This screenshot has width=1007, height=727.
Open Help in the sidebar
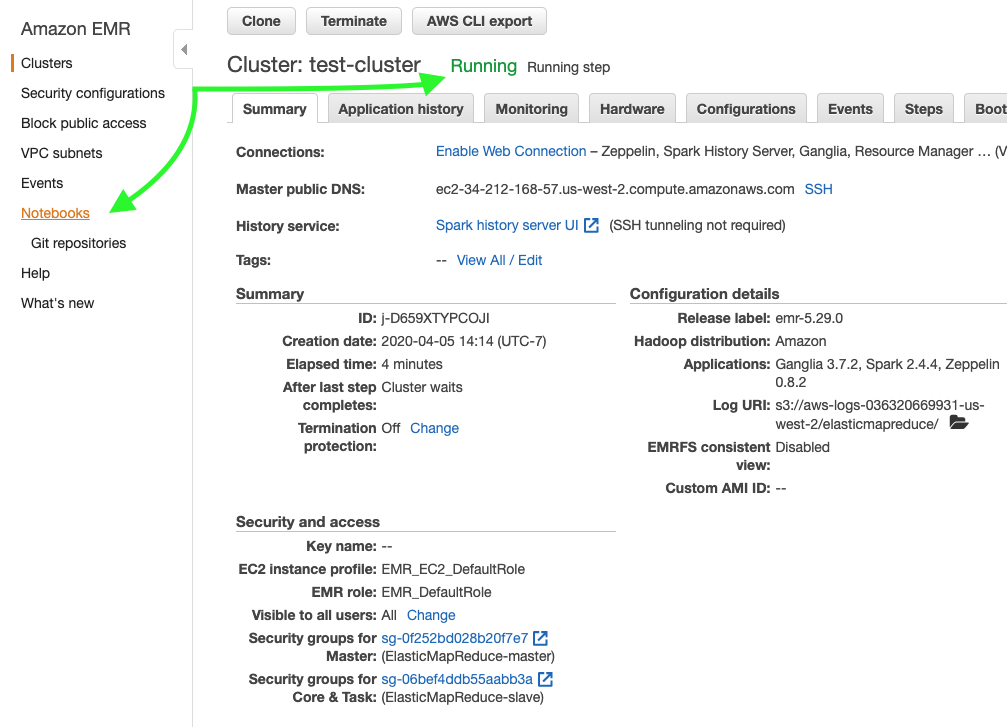tap(35, 274)
